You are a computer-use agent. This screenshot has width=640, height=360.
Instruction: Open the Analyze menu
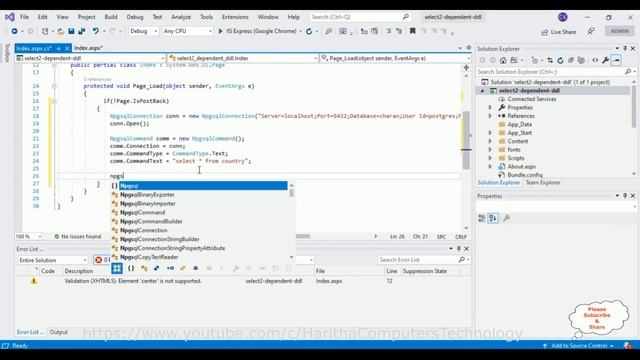click(x=181, y=17)
